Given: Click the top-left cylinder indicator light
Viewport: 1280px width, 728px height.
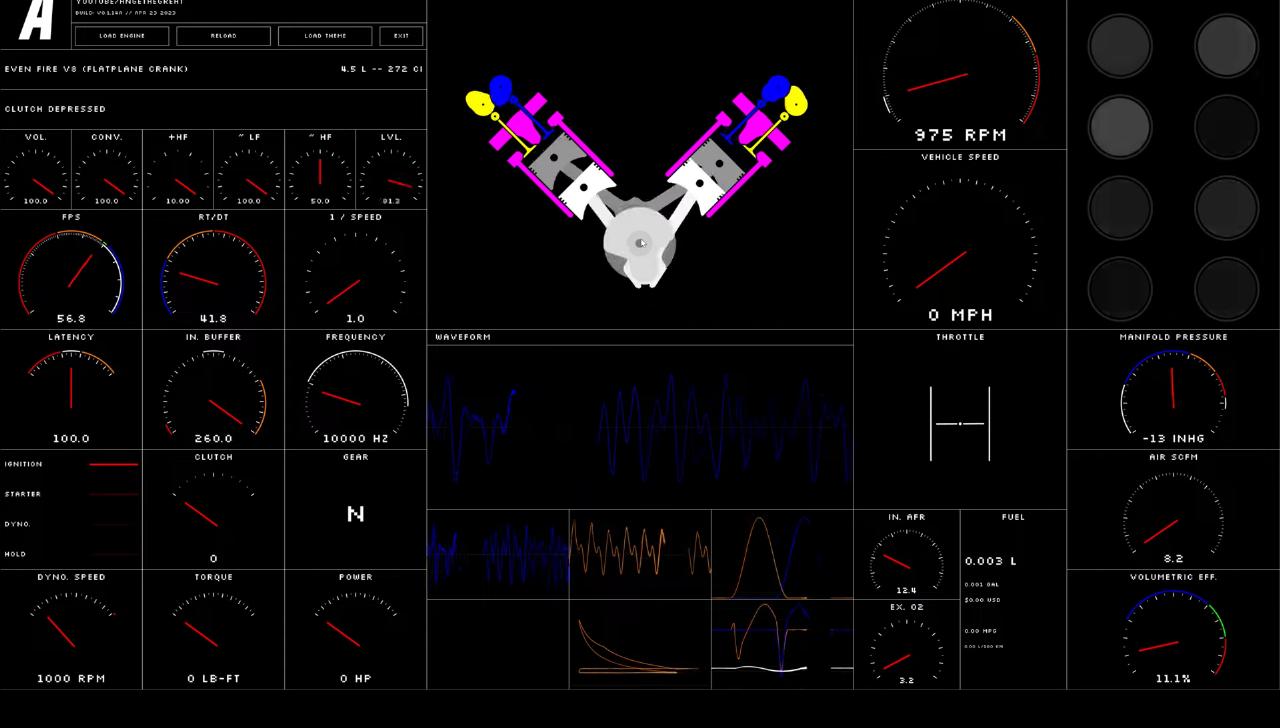Looking at the screenshot, I should [1120, 45].
